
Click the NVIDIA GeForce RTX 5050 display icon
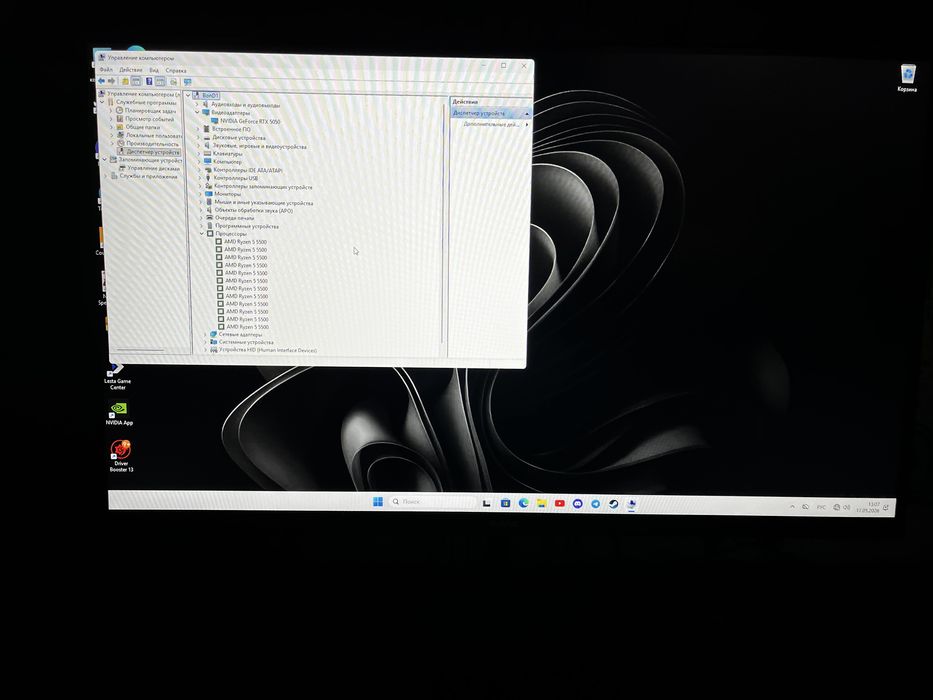[215, 121]
